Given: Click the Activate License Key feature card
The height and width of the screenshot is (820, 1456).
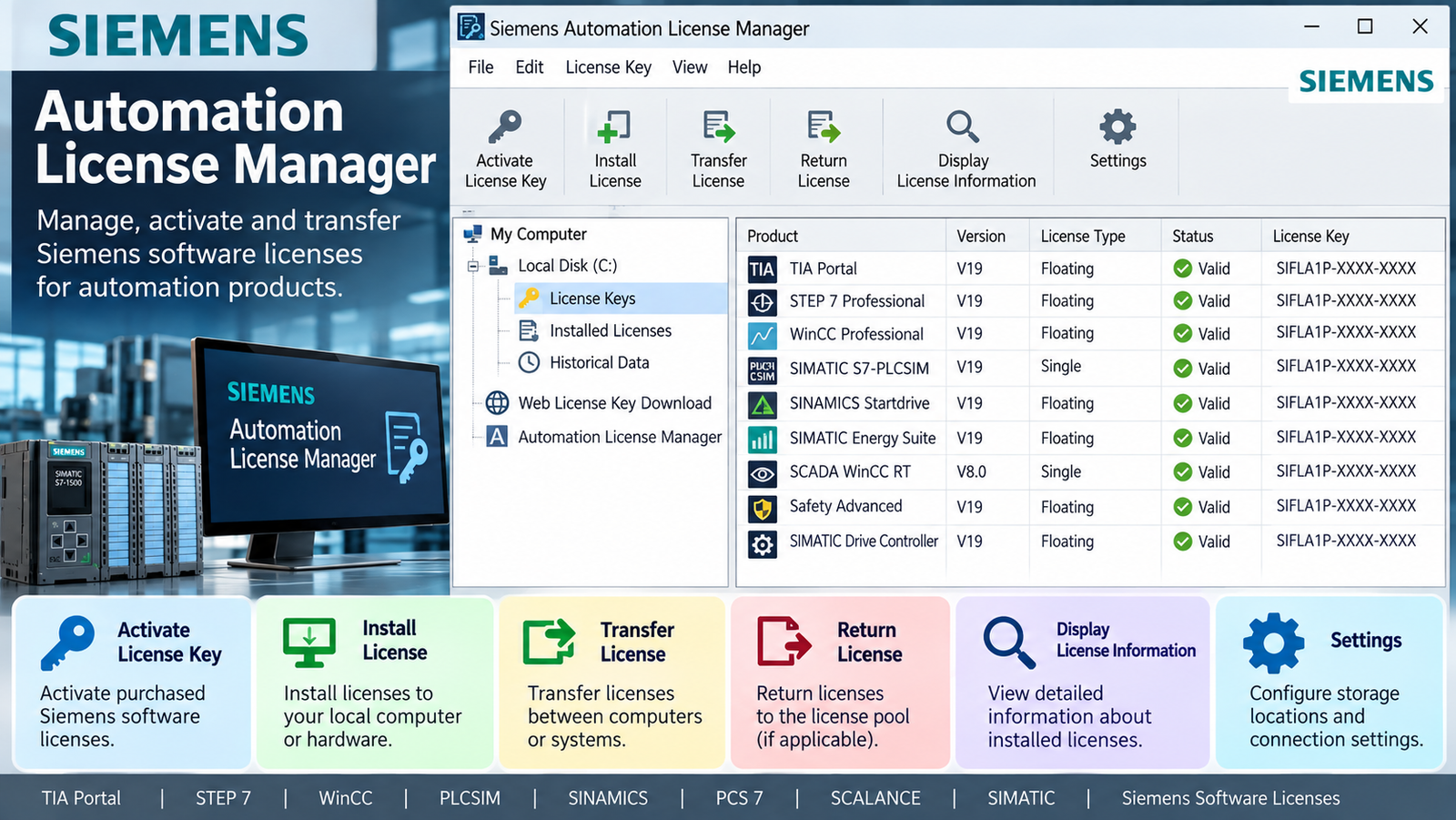Looking at the screenshot, I should click(132, 683).
